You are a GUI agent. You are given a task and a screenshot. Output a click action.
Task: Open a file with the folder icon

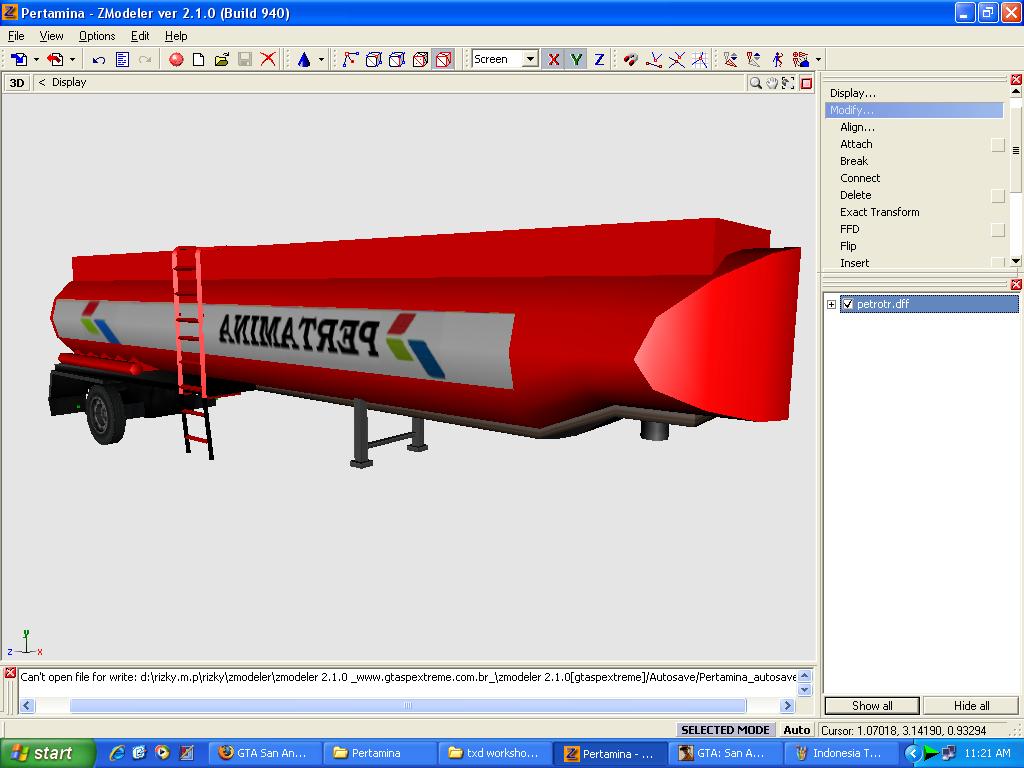(221, 60)
